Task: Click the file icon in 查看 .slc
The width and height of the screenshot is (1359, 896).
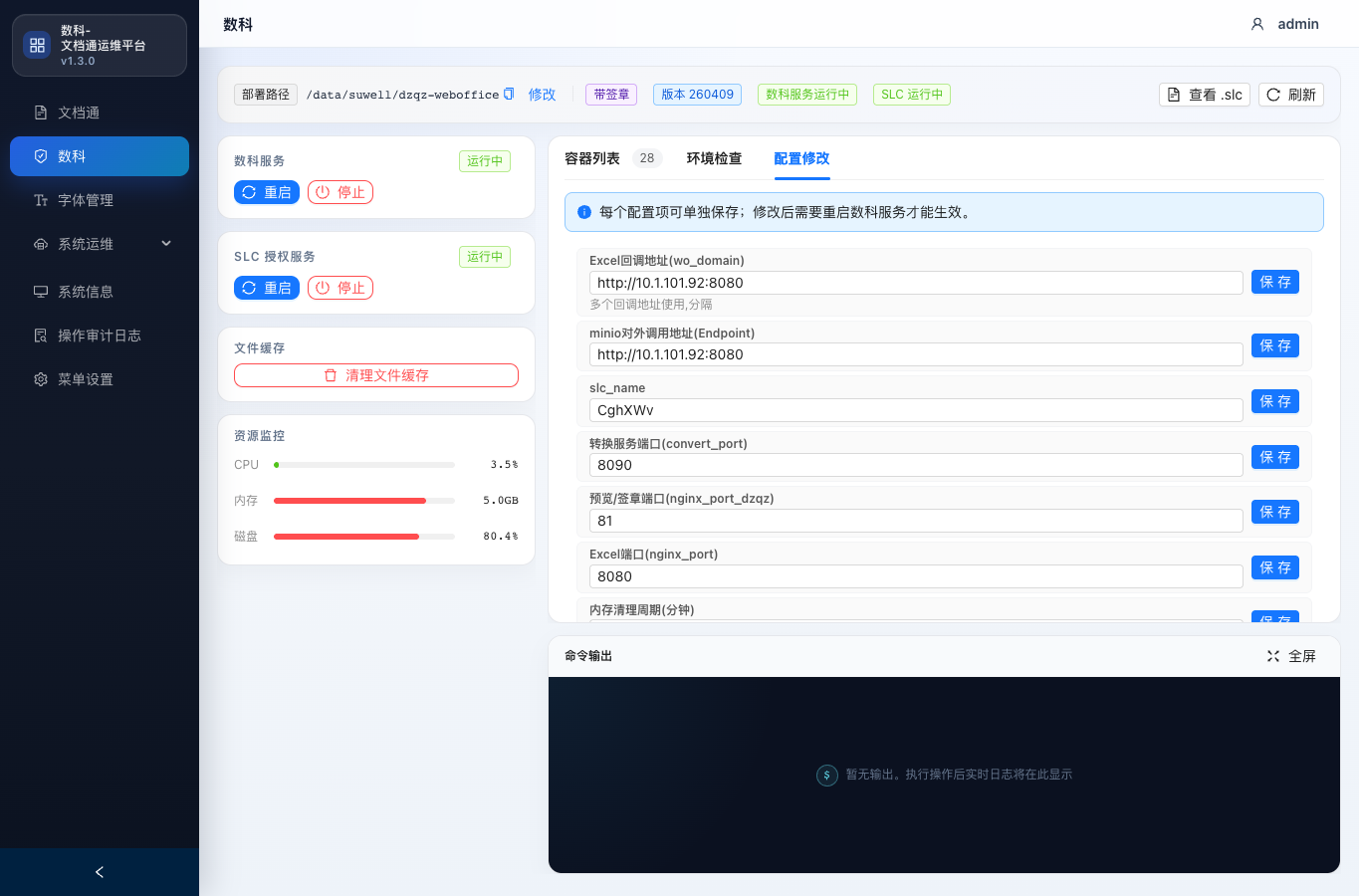Action: (1174, 95)
